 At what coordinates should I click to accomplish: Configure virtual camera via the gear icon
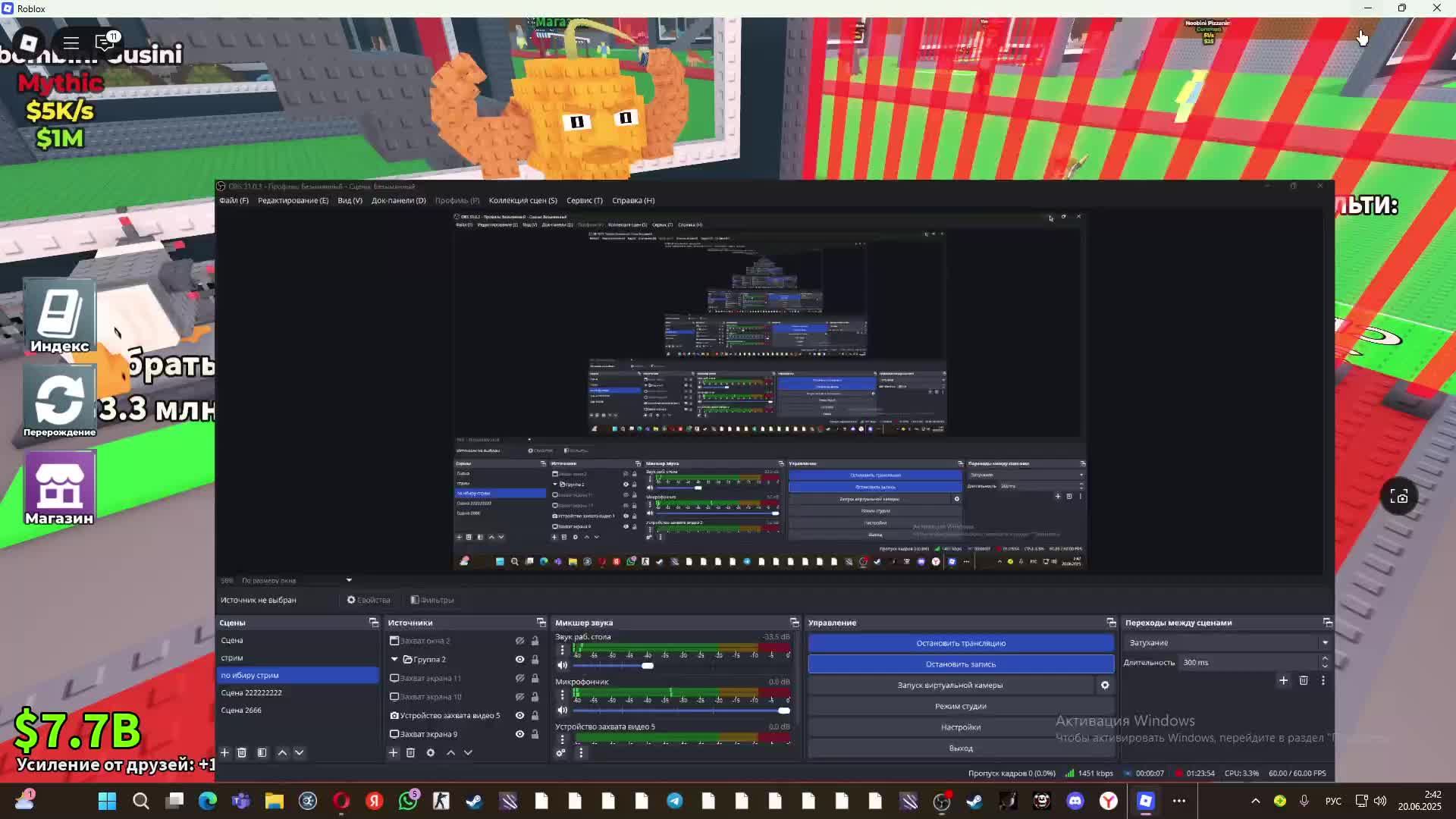tap(1105, 685)
